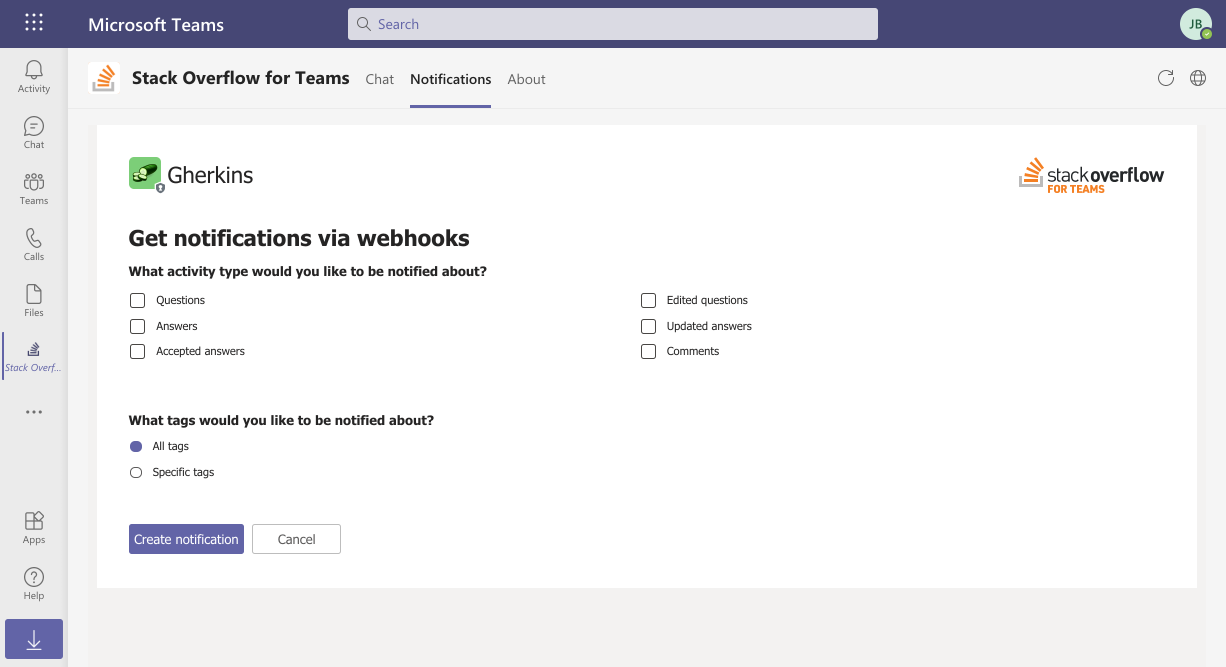This screenshot has height=667, width=1226.
Task: Check the Accepted answers checkbox
Action: [138, 351]
